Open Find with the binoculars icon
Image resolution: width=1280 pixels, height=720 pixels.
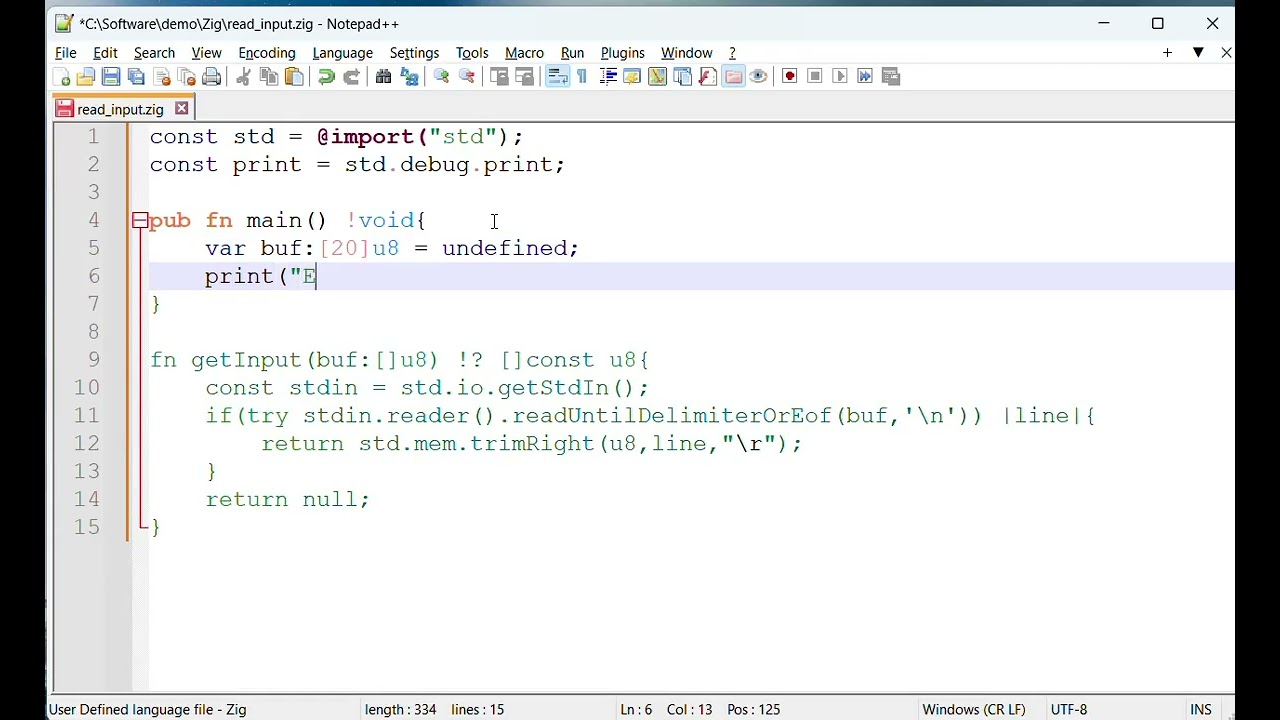(x=383, y=77)
